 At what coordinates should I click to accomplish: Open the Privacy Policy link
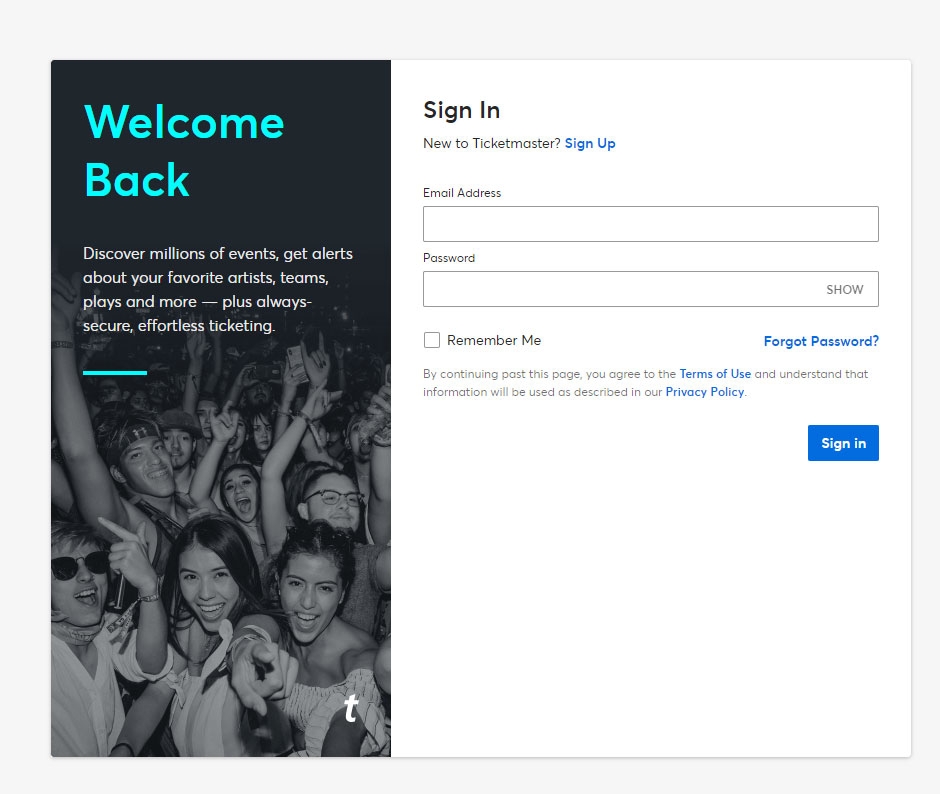704,392
